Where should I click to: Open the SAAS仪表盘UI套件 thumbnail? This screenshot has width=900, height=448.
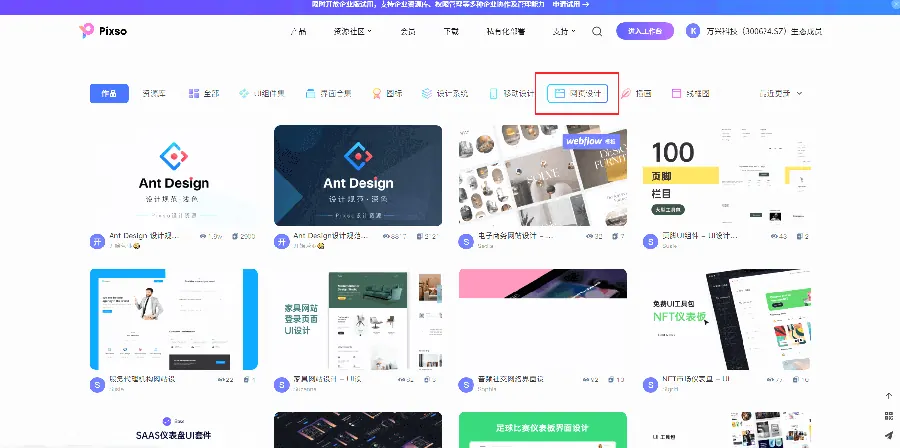[x=174, y=430]
